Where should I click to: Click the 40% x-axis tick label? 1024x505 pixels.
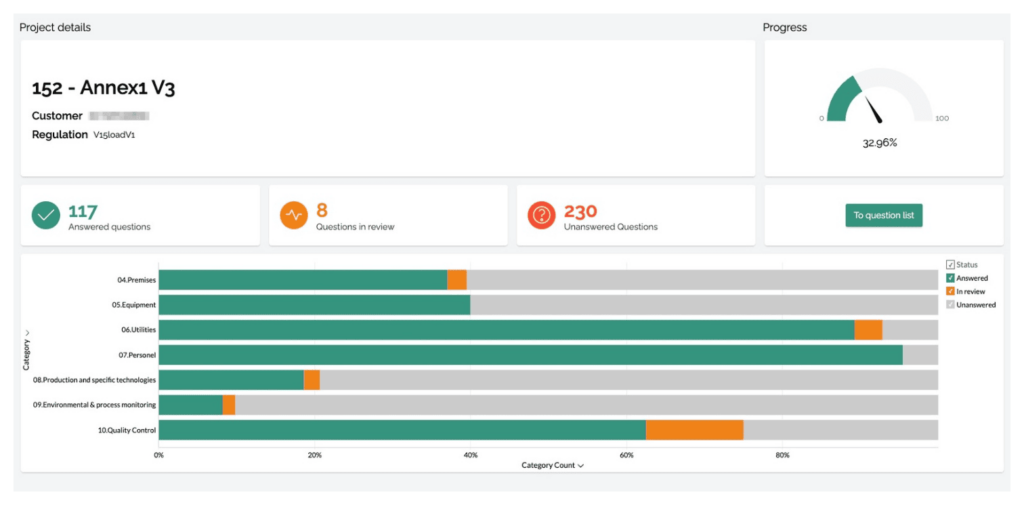click(470, 455)
